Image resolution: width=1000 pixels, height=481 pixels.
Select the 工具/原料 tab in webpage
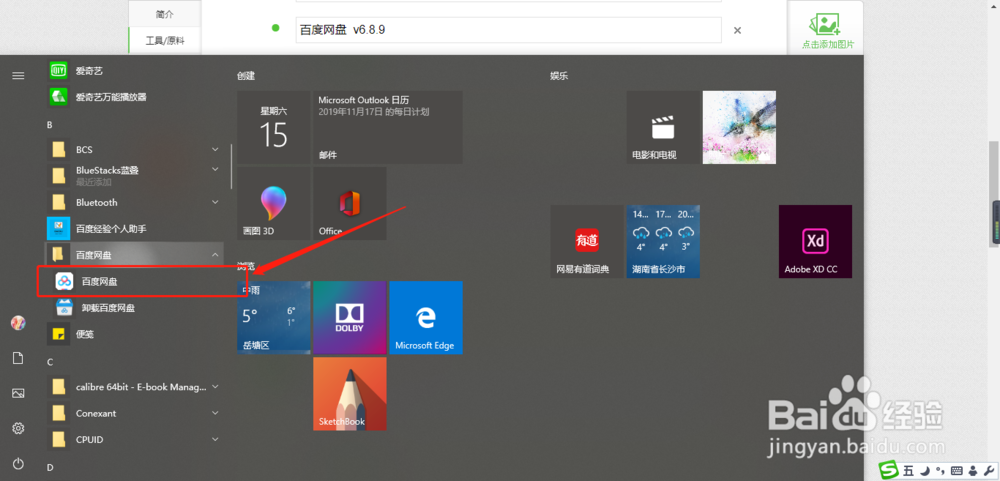coord(165,40)
